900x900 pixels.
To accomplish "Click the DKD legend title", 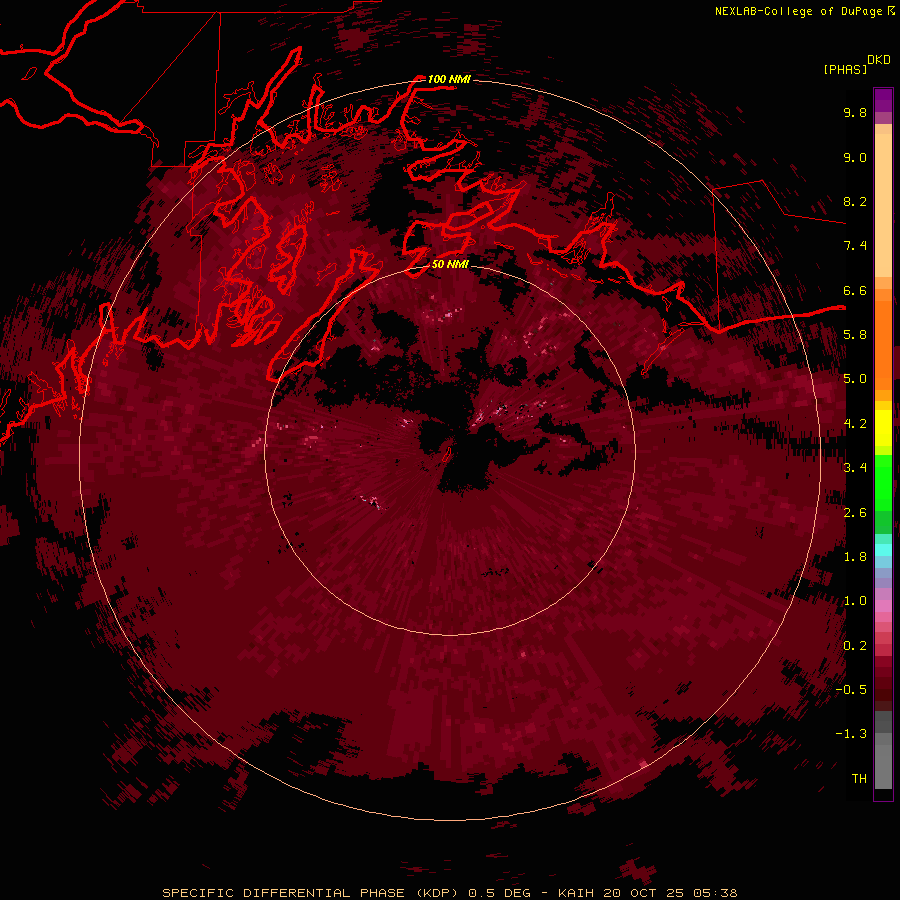I will (879, 59).
